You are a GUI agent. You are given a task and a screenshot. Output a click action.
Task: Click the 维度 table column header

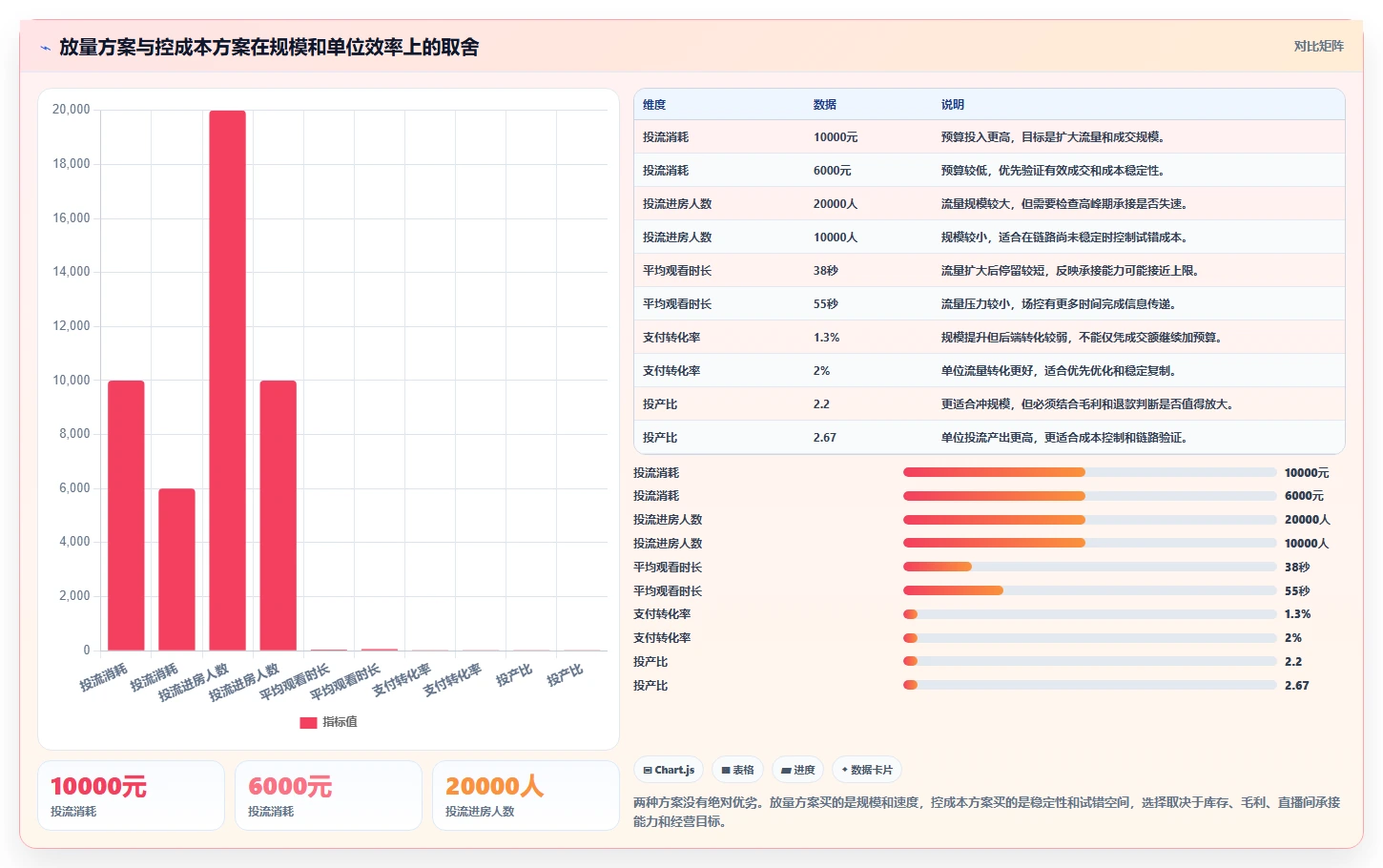pos(654,105)
